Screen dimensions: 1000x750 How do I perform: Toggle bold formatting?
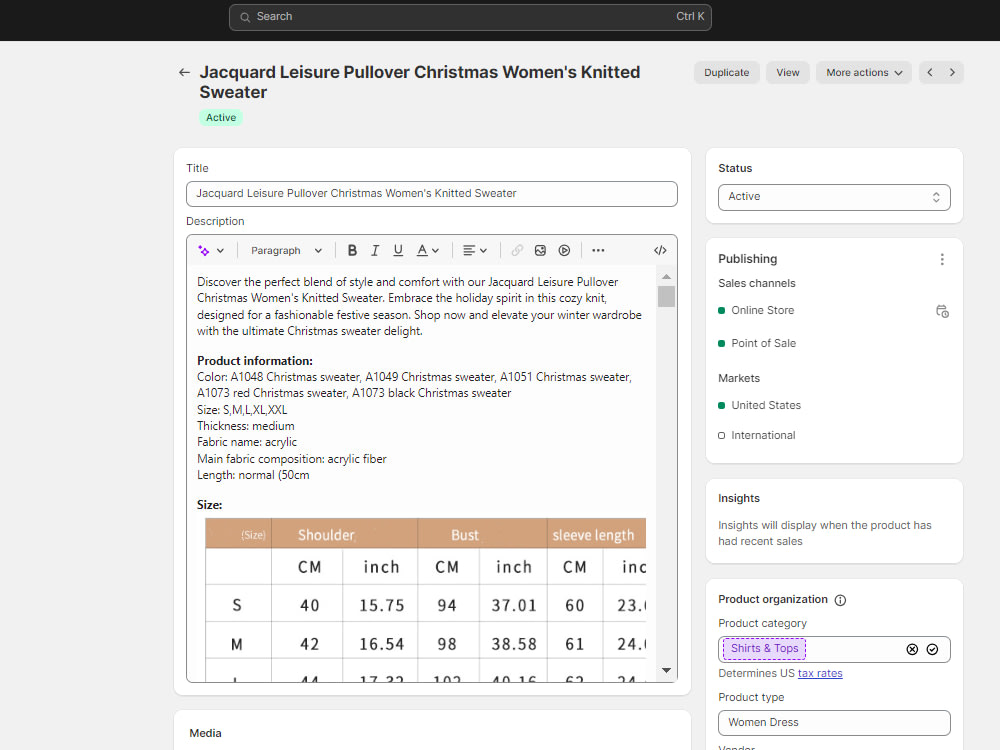[352, 251]
